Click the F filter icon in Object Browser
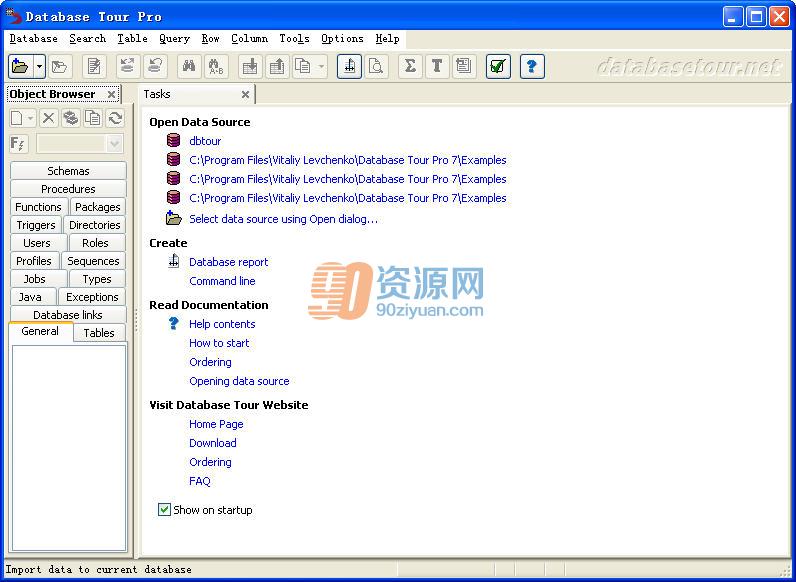Screen dimensions: 796x582 [18, 144]
